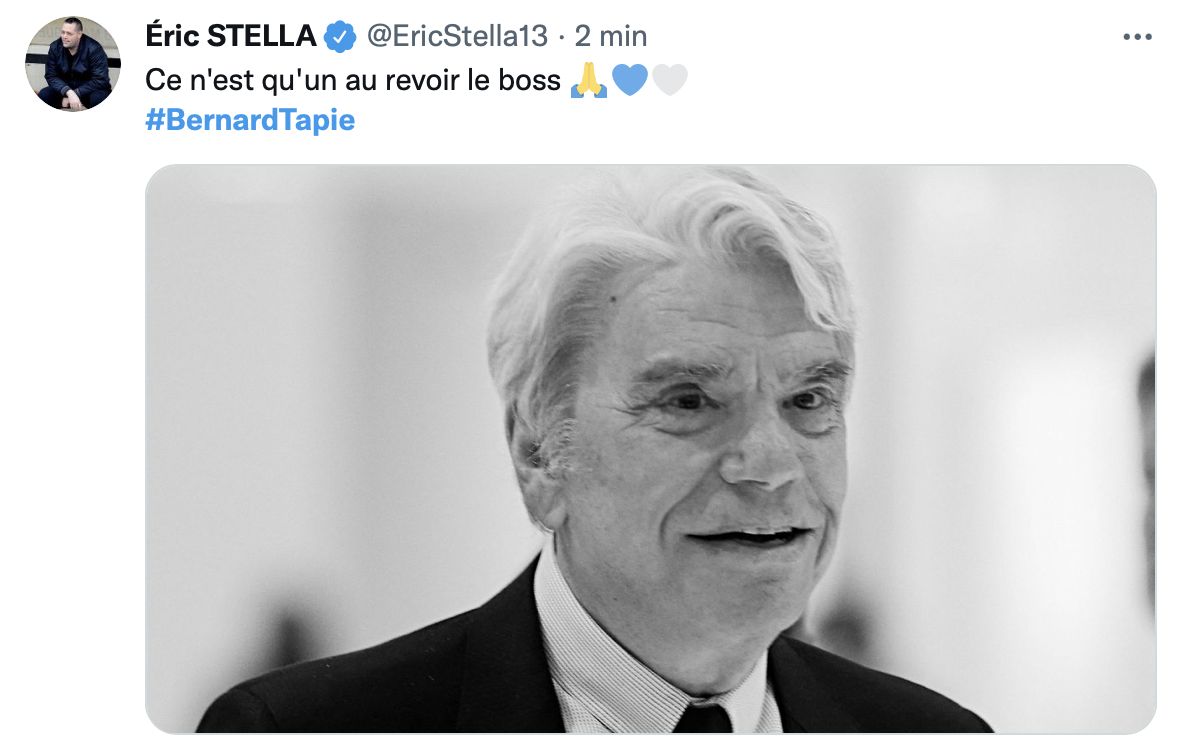Click the blue verified badge

click(341, 37)
